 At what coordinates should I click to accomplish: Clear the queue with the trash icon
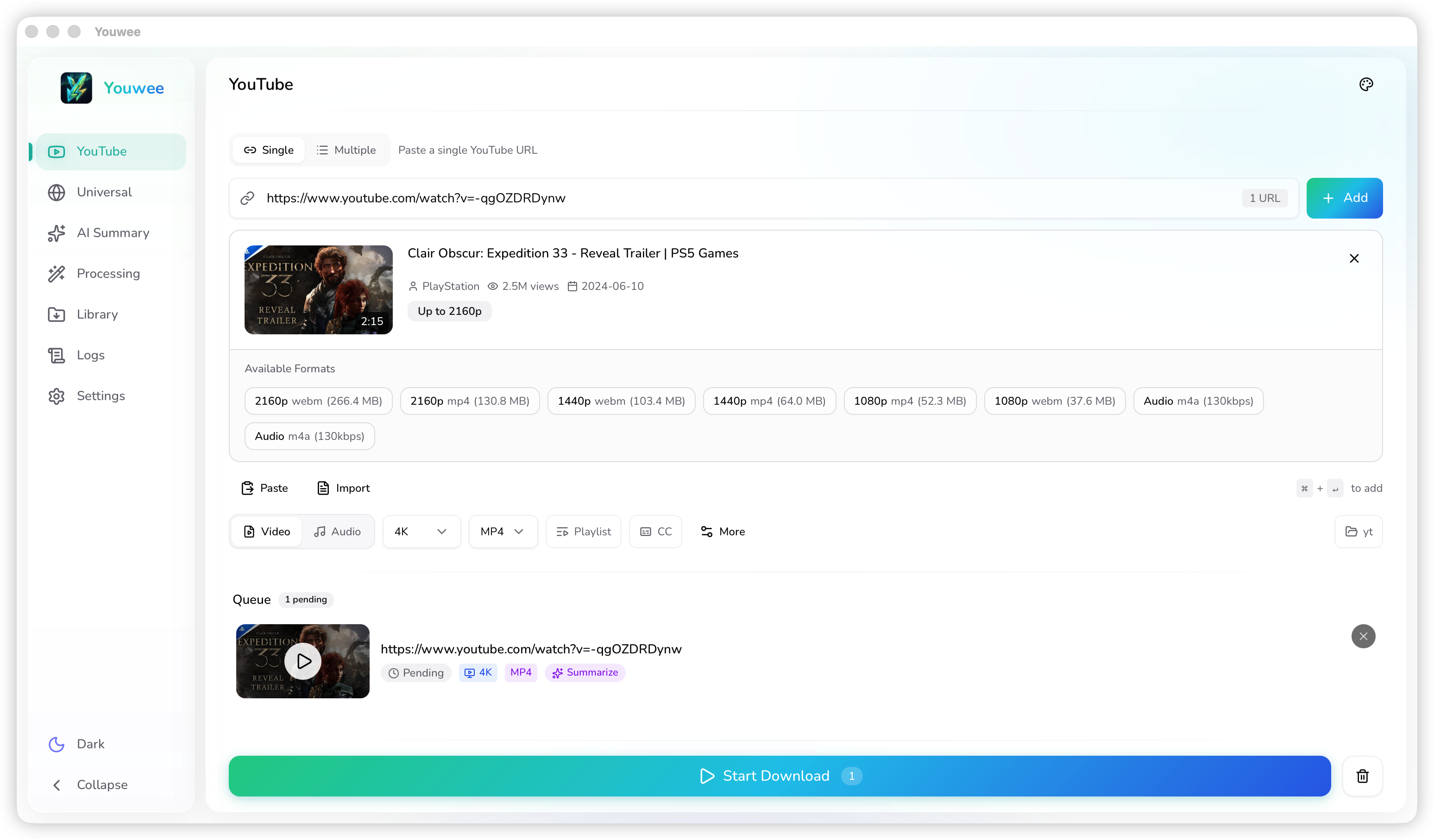coord(1362,776)
